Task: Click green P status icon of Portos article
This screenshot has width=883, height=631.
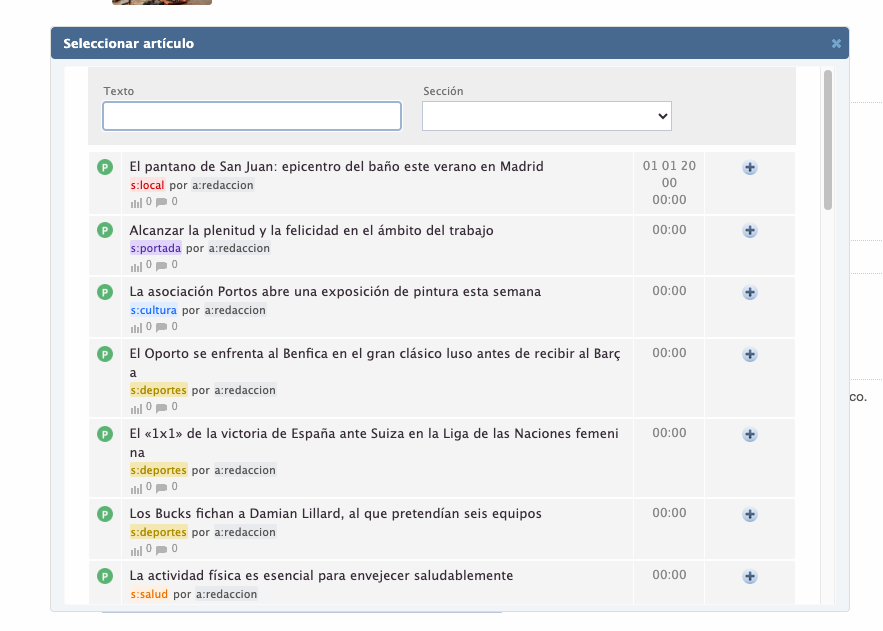Action: 105,292
